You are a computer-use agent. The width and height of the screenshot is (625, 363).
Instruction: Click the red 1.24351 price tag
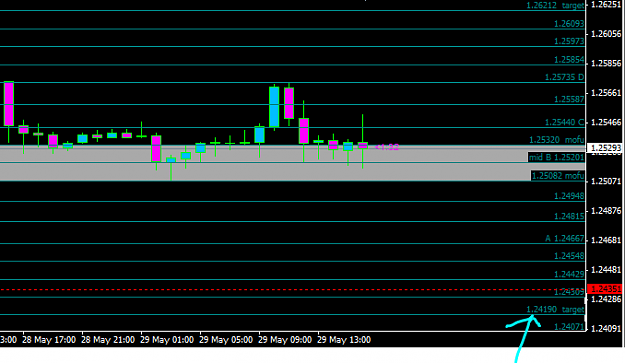(604, 288)
